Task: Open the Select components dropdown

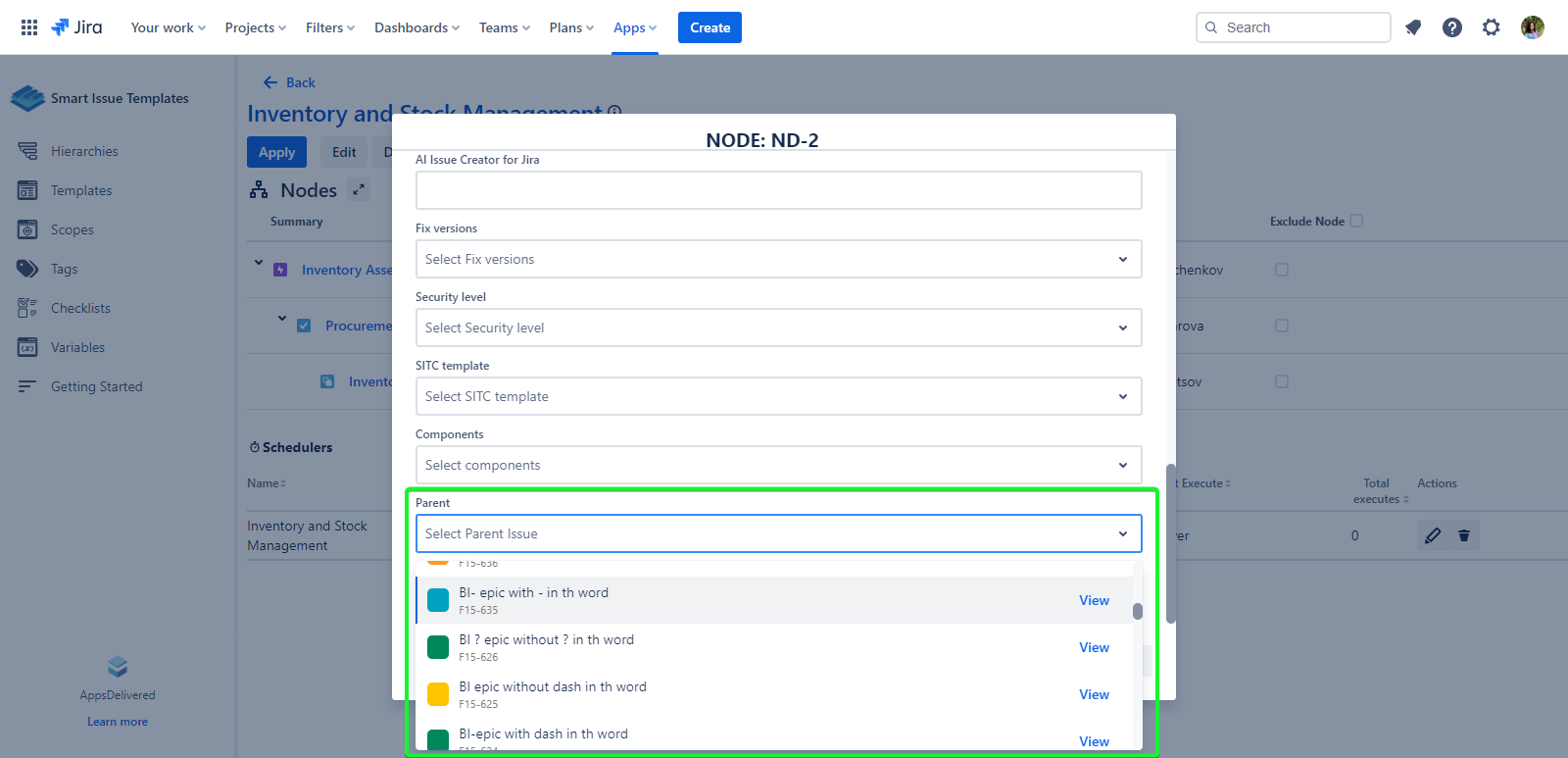Action: click(778, 465)
